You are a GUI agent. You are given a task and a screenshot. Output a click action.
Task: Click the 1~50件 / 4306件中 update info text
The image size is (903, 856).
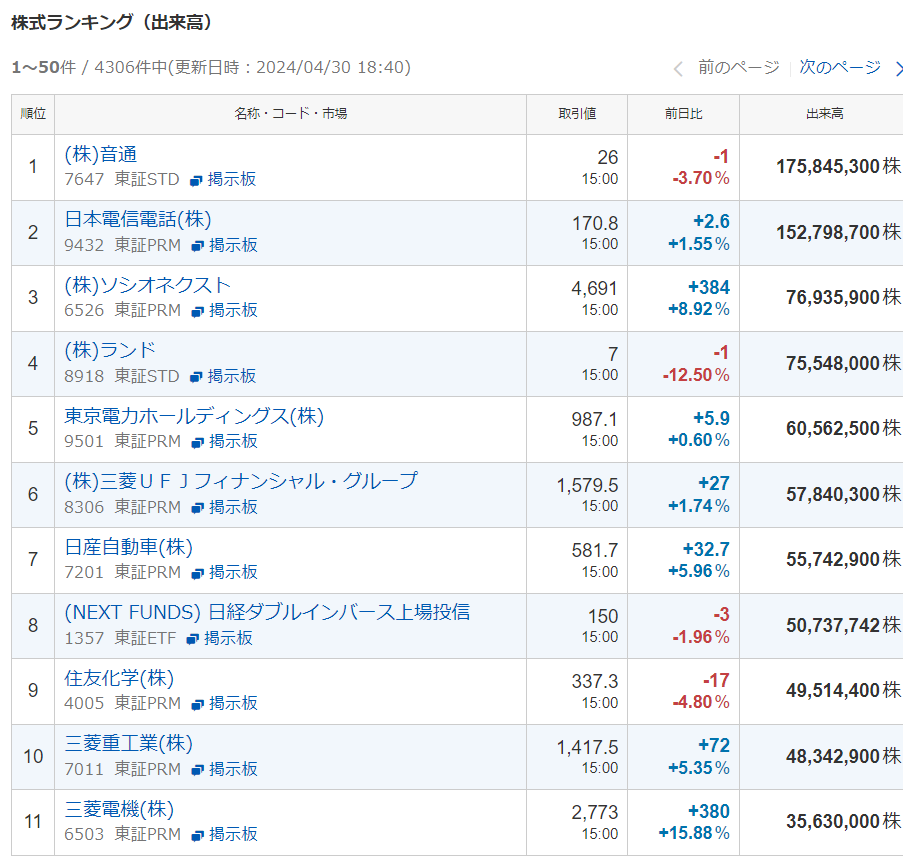pyautogui.click(x=211, y=67)
